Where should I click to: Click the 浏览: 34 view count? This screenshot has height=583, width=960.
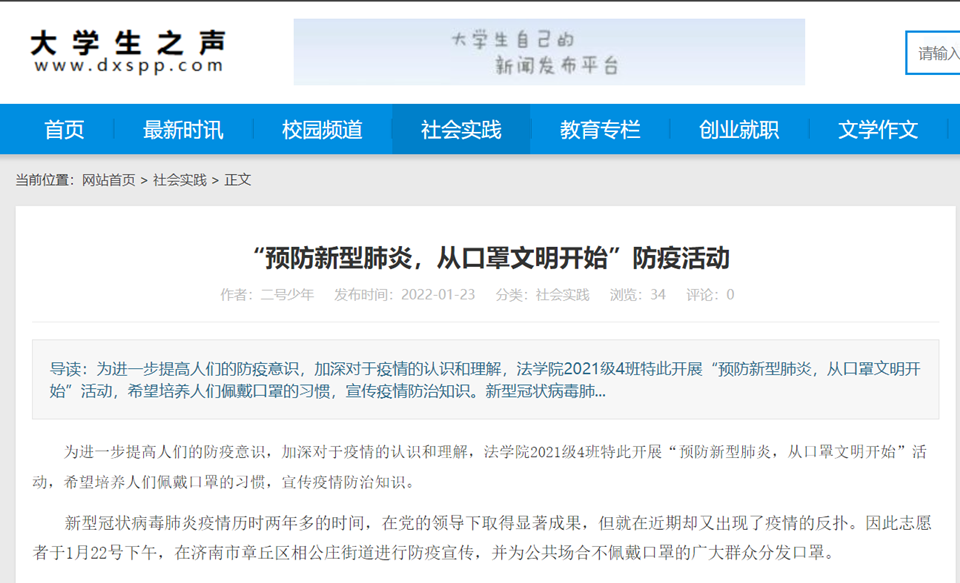[637, 295]
